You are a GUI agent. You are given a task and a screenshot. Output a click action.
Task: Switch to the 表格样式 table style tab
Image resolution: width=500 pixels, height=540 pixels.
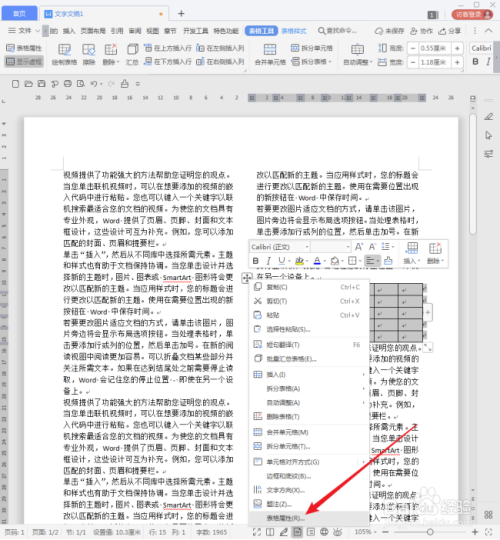click(x=294, y=31)
